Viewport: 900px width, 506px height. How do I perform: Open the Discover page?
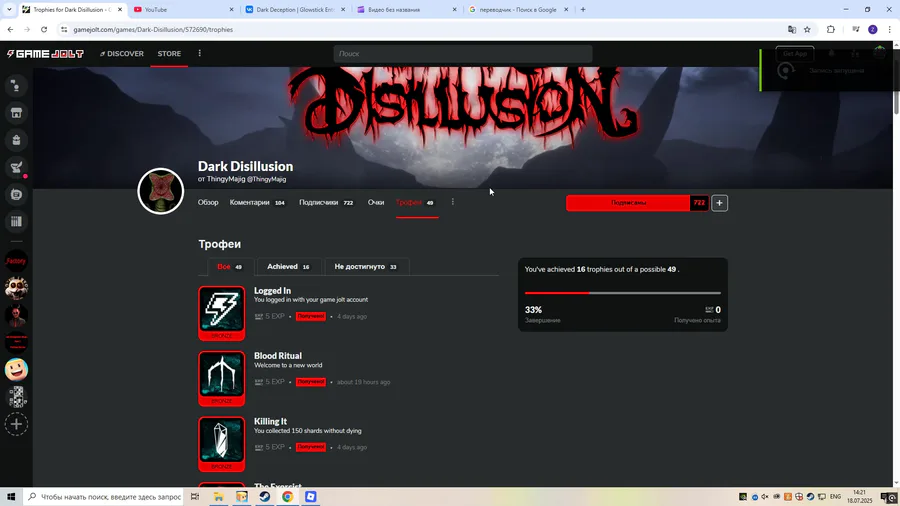tap(122, 53)
